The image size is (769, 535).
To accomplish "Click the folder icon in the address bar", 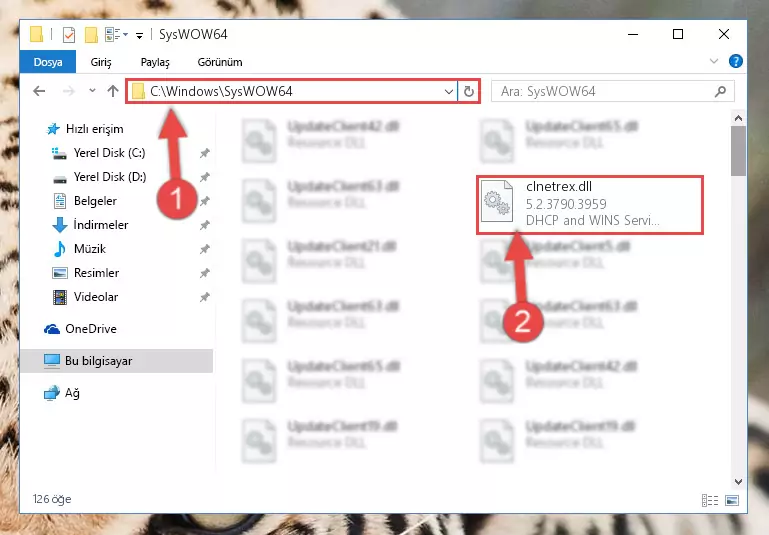I will point(138,91).
